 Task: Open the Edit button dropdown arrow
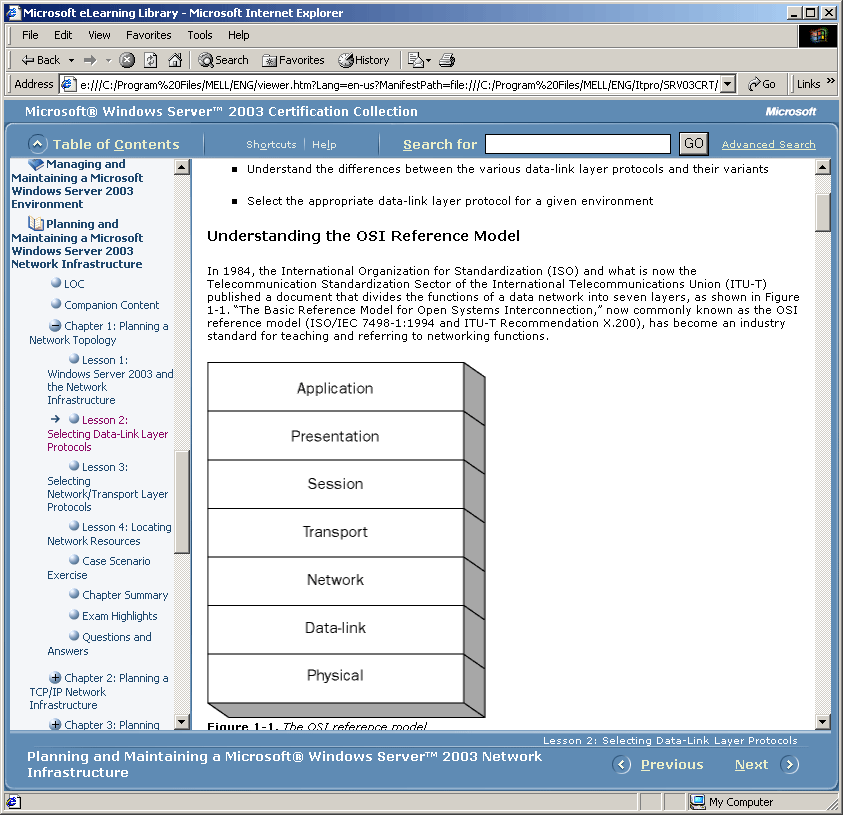pyautogui.click(x=428, y=60)
